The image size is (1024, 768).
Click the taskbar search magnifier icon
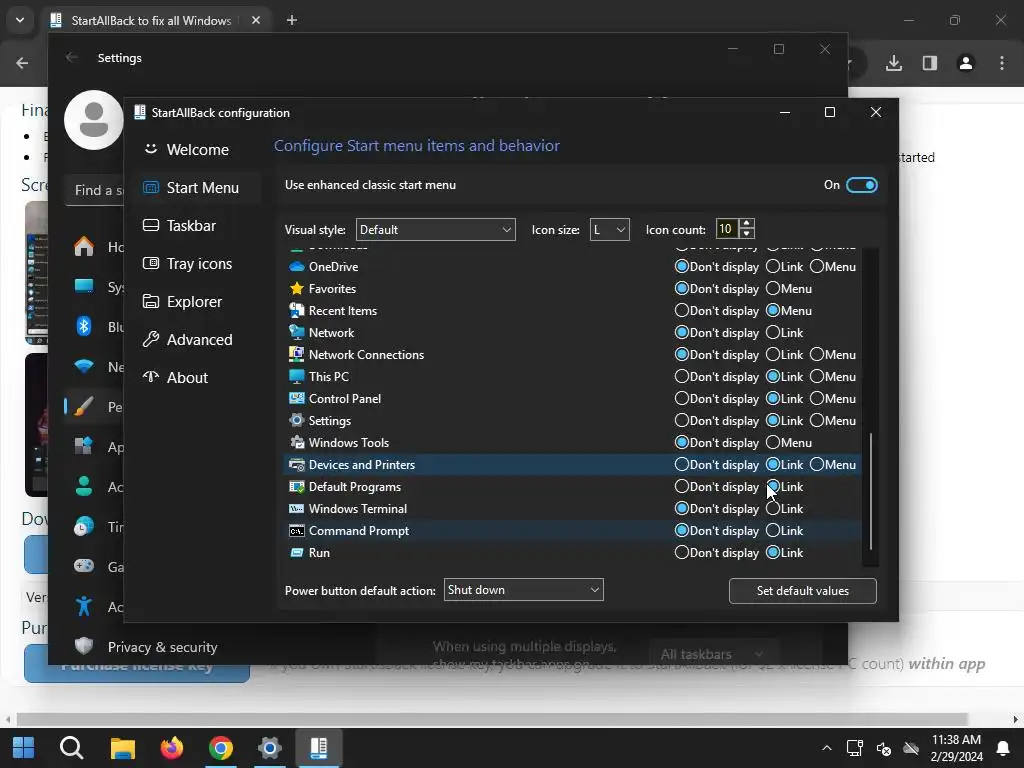tap(72, 748)
